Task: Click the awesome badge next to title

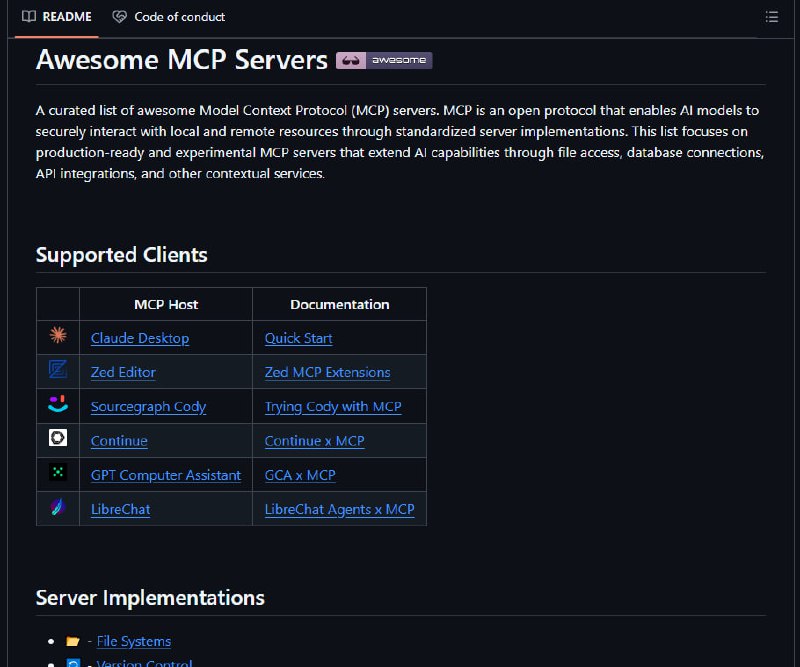Action: (x=384, y=60)
